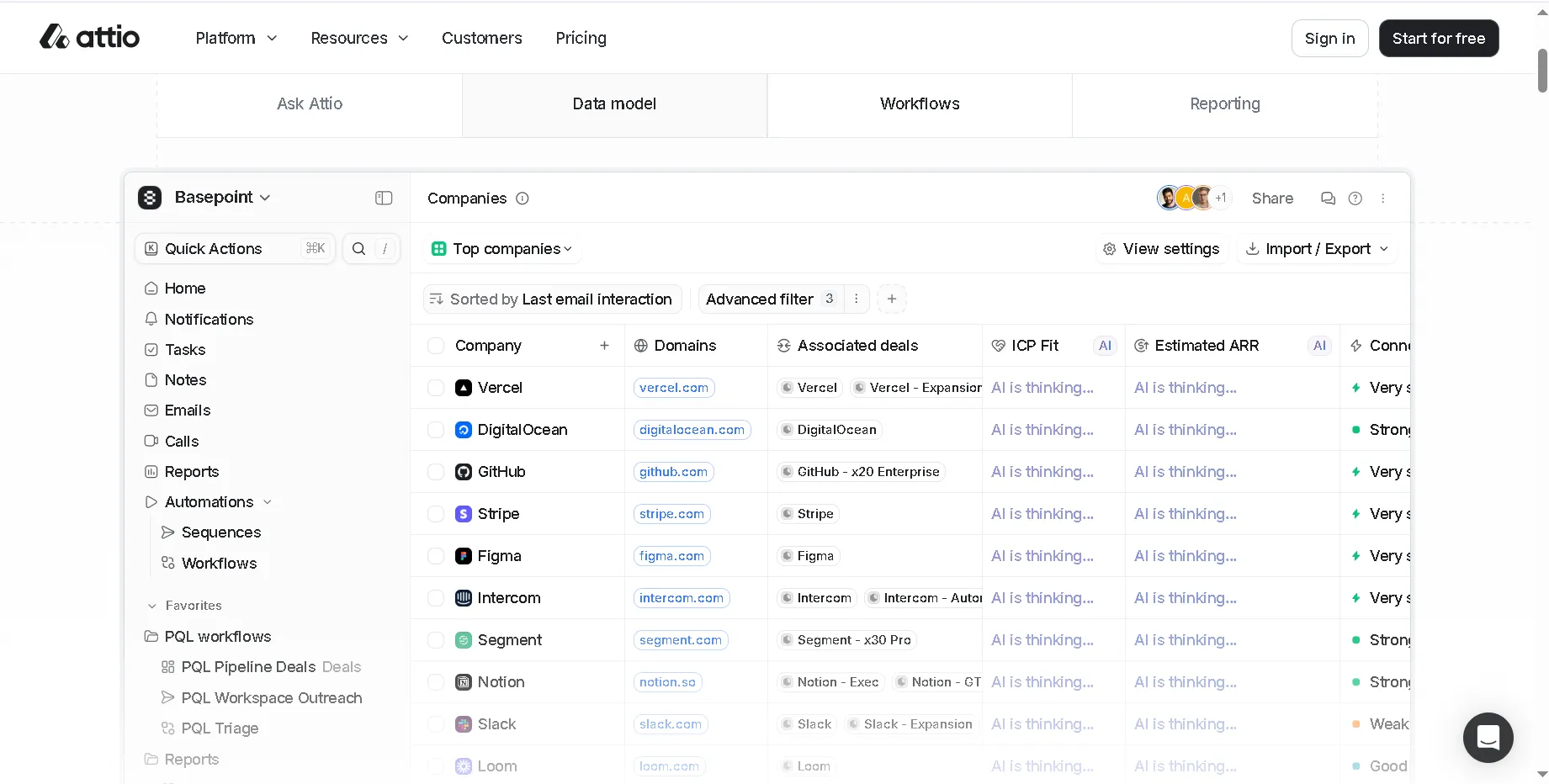Open the Customers page
Screen dimensions: 1549x784
(x=482, y=38)
